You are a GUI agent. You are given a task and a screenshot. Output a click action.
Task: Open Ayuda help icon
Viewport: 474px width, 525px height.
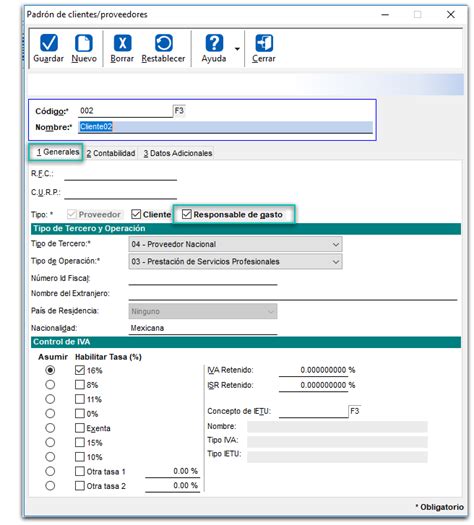click(x=214, y=43)
